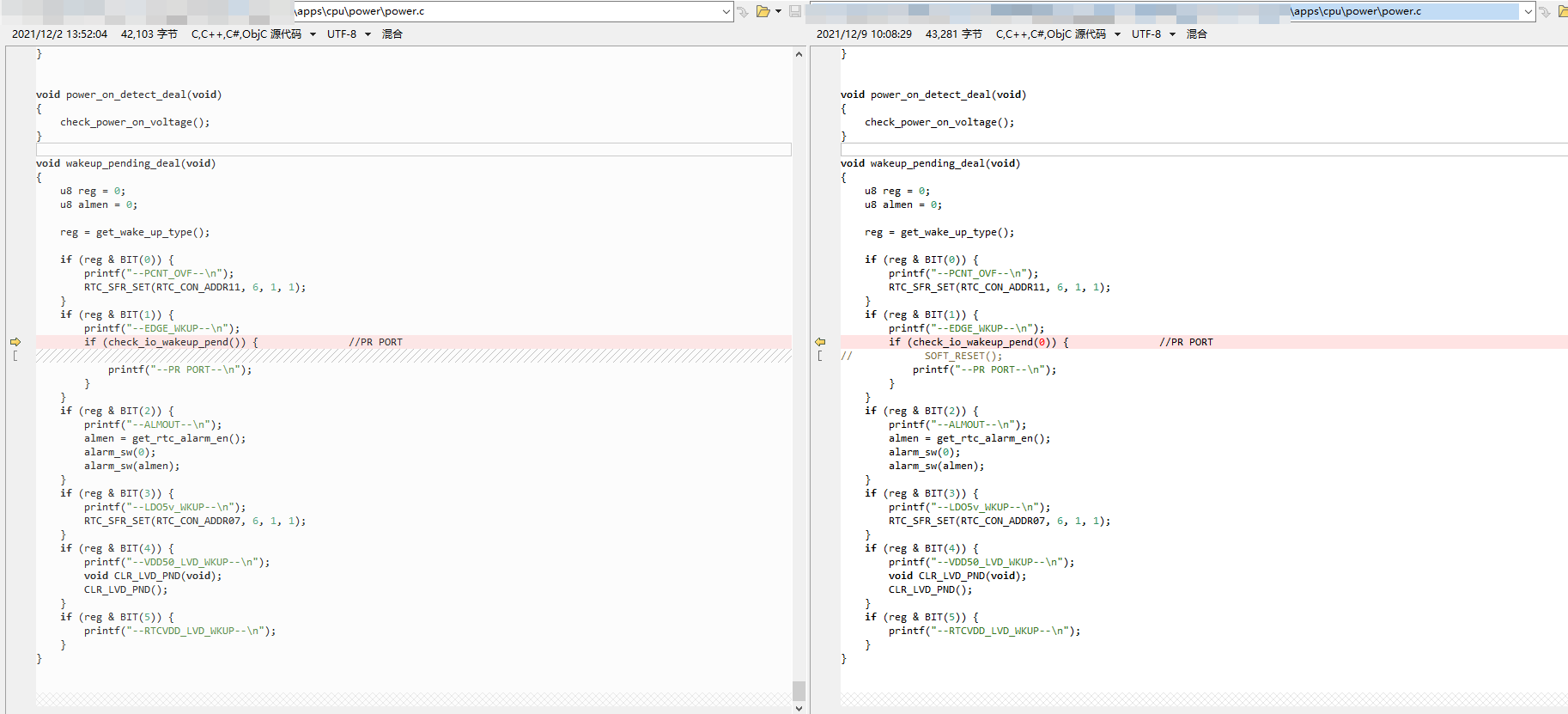Viewport: 1568px width, 714px height.
Task: Click the right file size '43,281 字节'
Action: [954, 34]
